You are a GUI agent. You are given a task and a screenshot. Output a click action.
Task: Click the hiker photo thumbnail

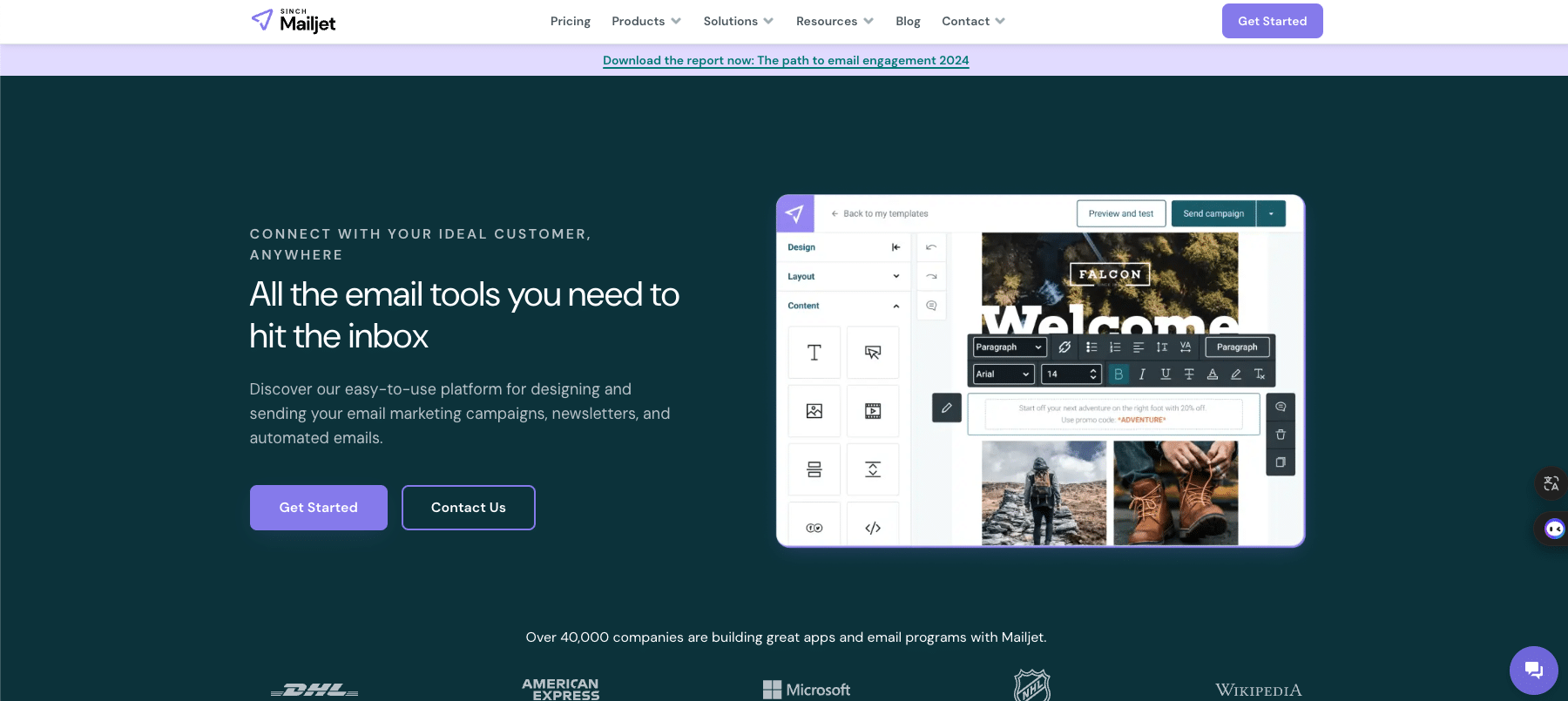(x=1044, y=493)
